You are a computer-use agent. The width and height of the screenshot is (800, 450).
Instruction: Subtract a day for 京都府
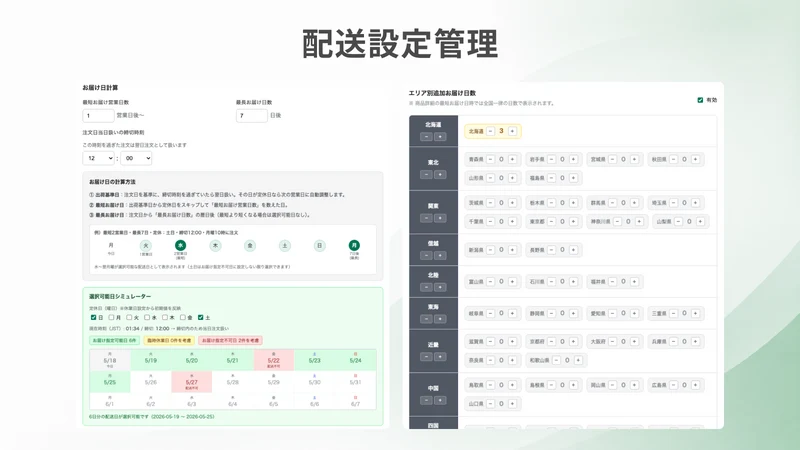point(552,341)
